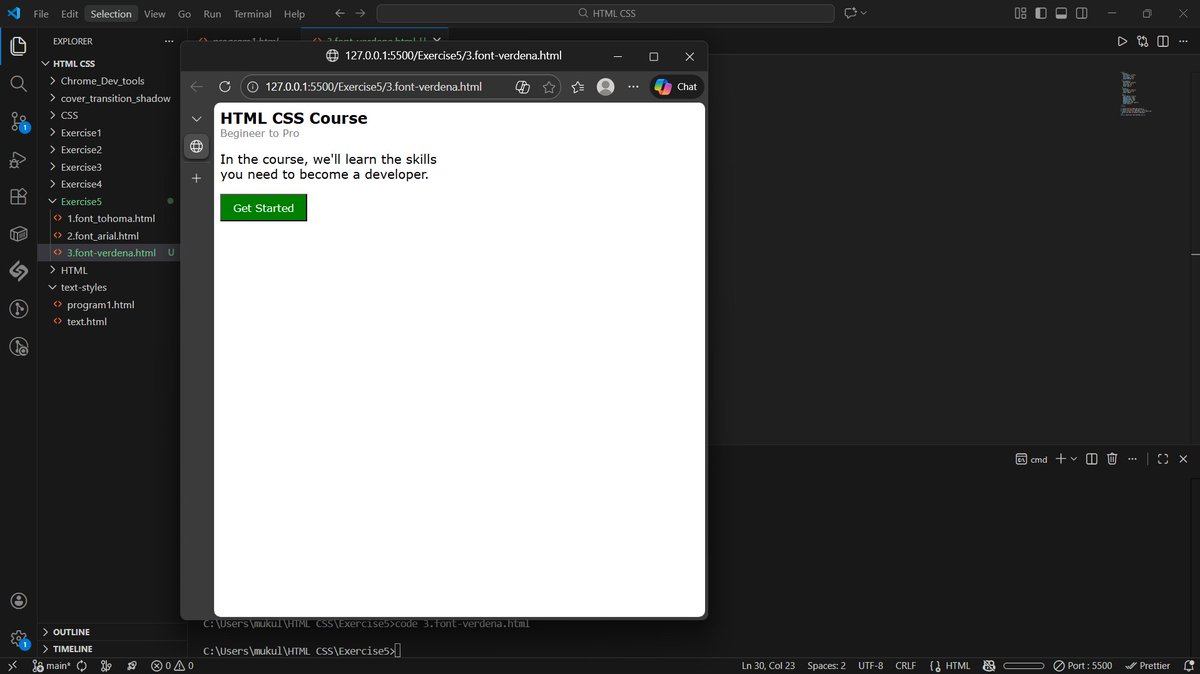This screenshot has width=1200, height=674.
Task: Open the Manage gear in activity bar
Action: point(18,638)
